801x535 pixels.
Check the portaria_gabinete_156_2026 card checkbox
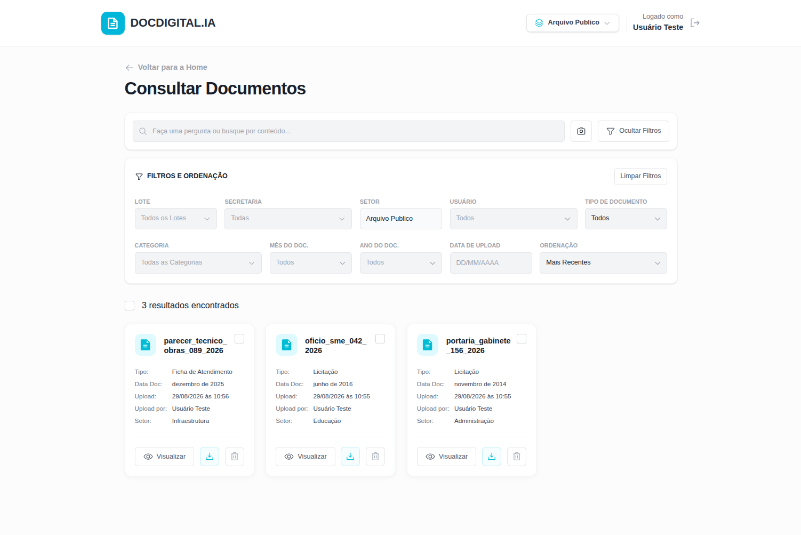(522, 339)
